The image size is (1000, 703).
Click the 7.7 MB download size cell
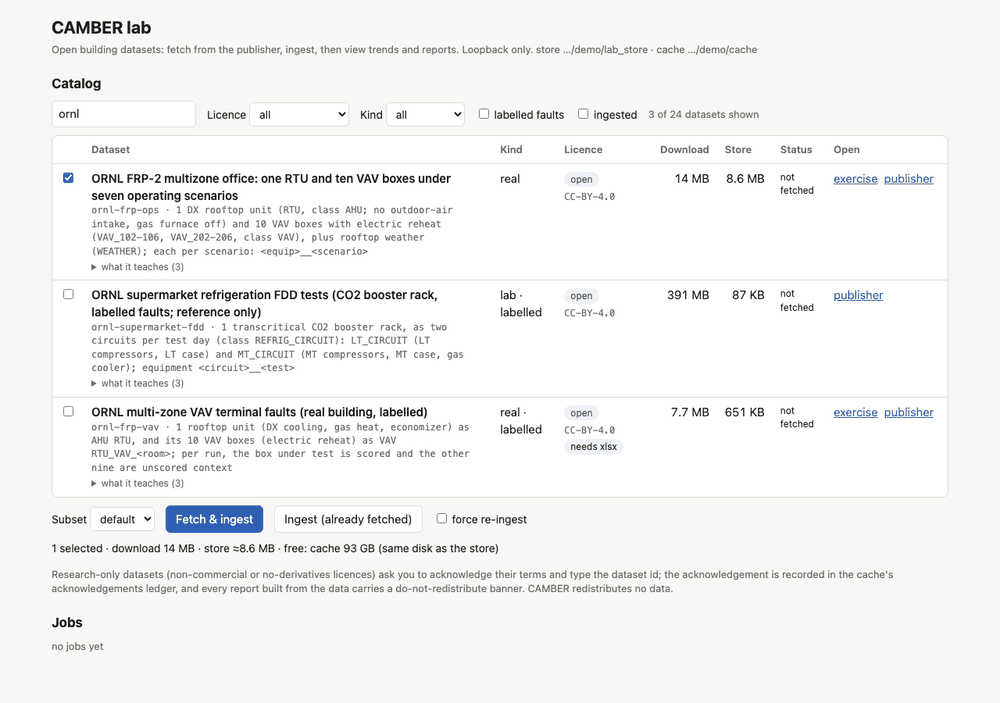tap(690, 412)
